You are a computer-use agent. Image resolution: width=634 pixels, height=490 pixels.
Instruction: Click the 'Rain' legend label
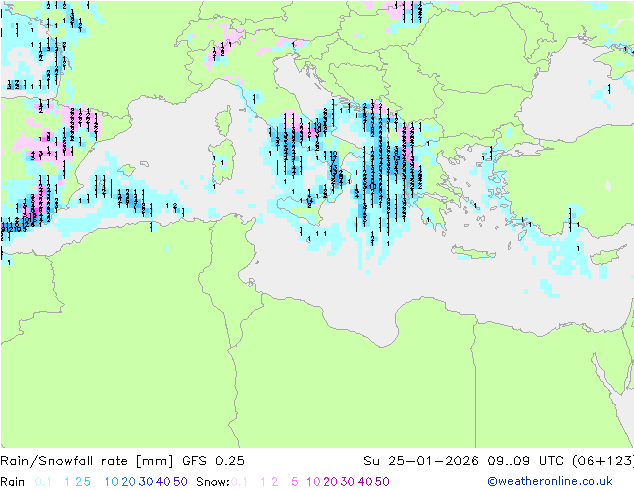[x=13, y=482]
